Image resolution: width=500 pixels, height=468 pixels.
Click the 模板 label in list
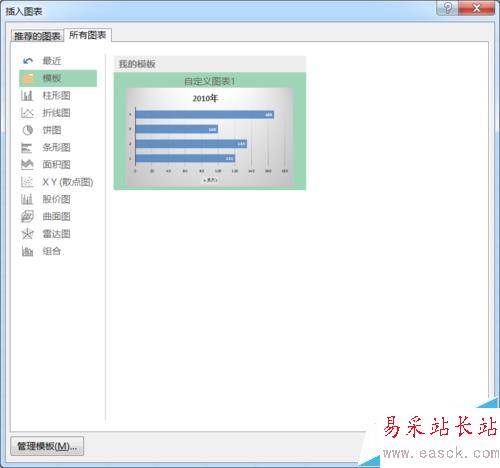click(52, 78)
